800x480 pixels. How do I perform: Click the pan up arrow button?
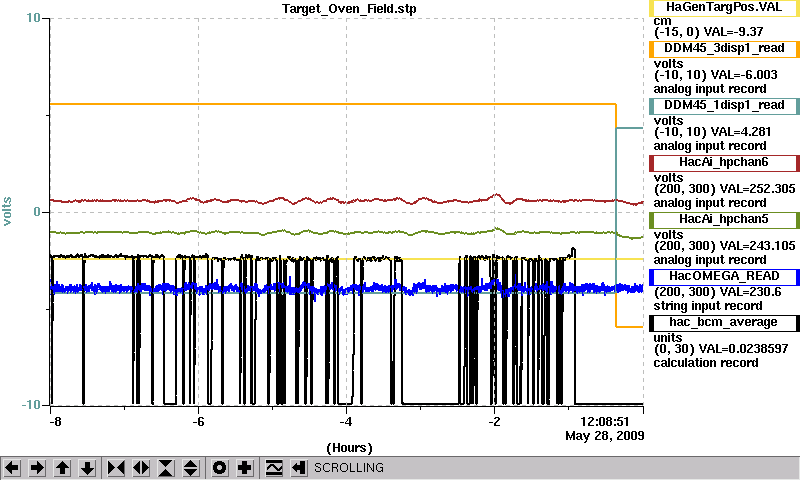coord(62,467)
